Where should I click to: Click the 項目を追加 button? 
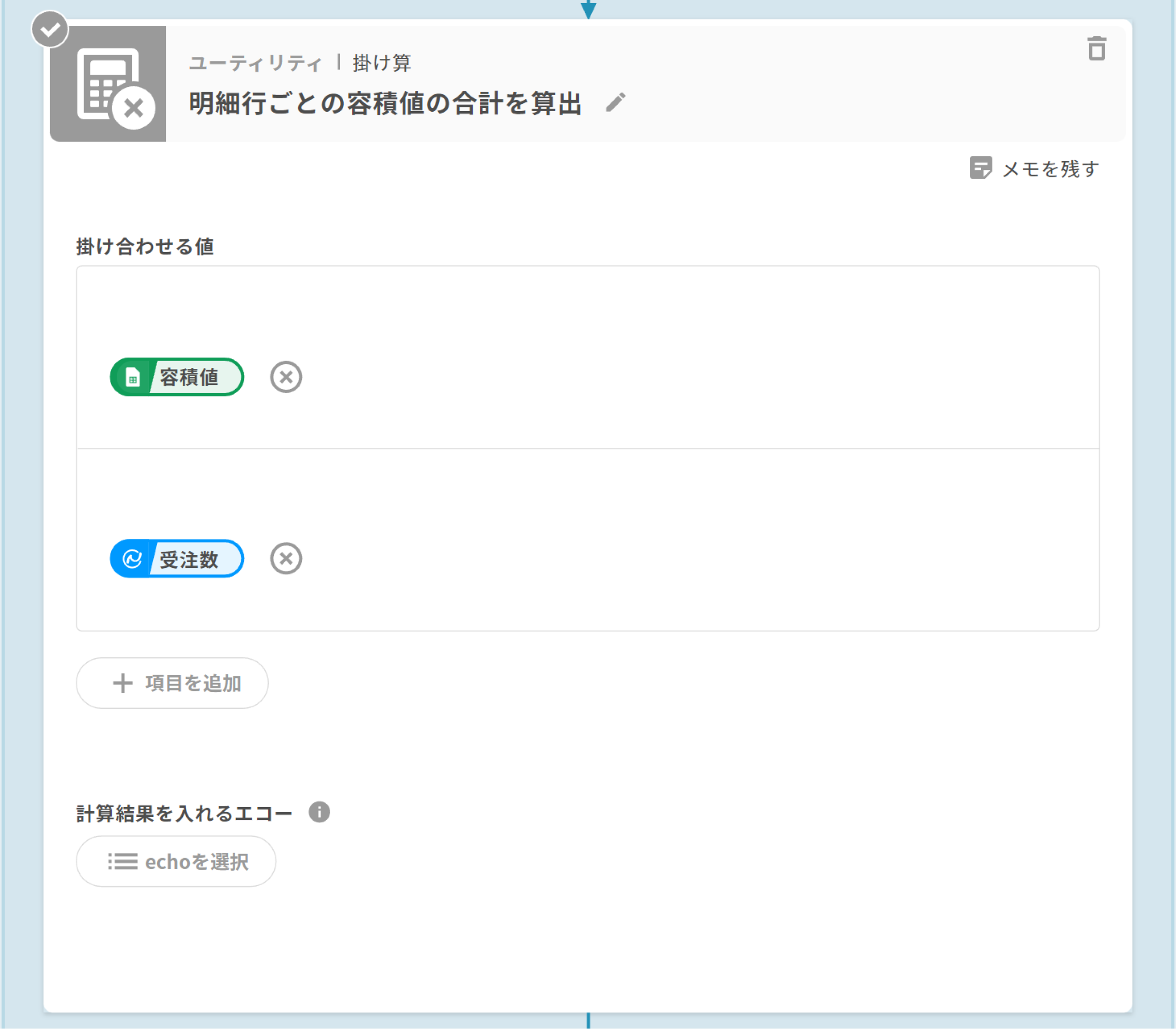(x=172, y=683)
